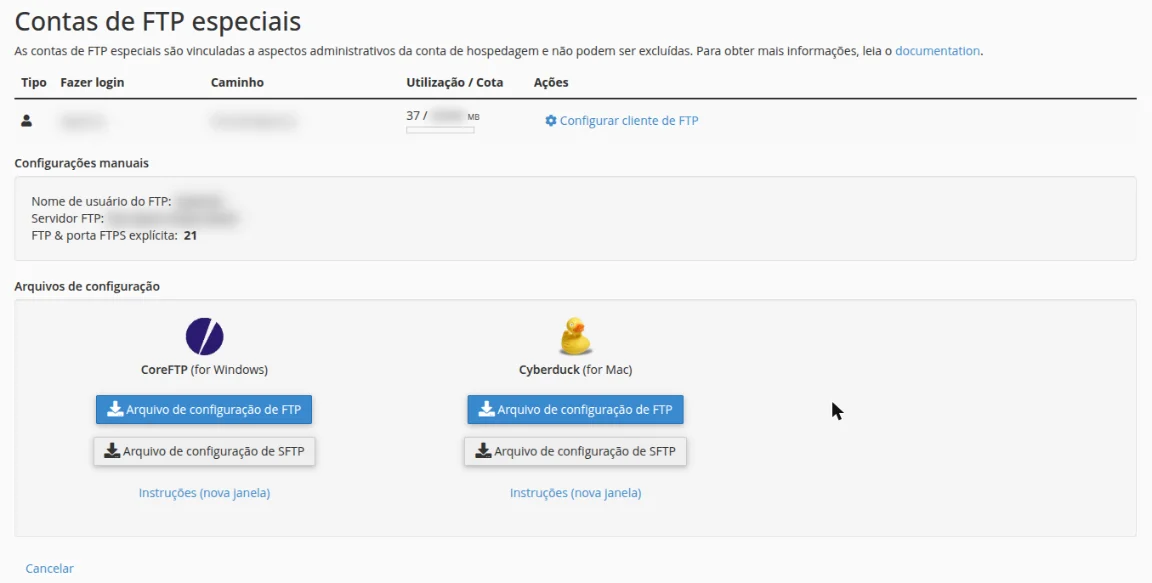Open CoreFTP Instruções (nova janela) link
1152x583 pixels.
tap(204, 493)
